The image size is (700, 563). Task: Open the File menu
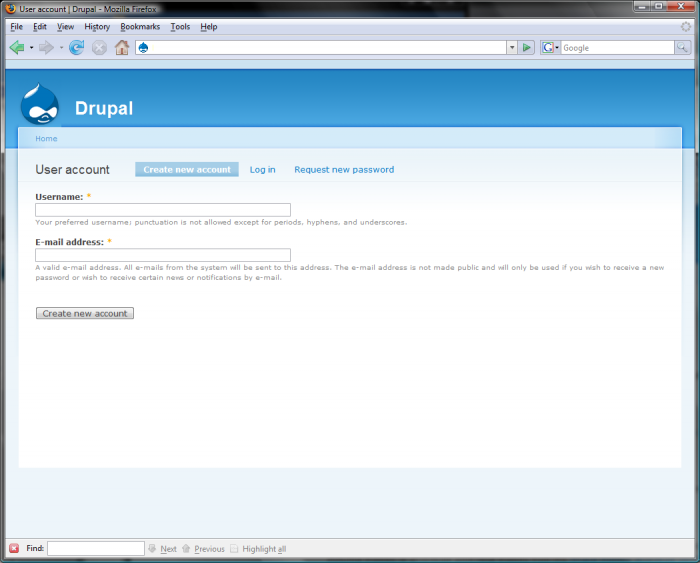[x=17, y=27]
